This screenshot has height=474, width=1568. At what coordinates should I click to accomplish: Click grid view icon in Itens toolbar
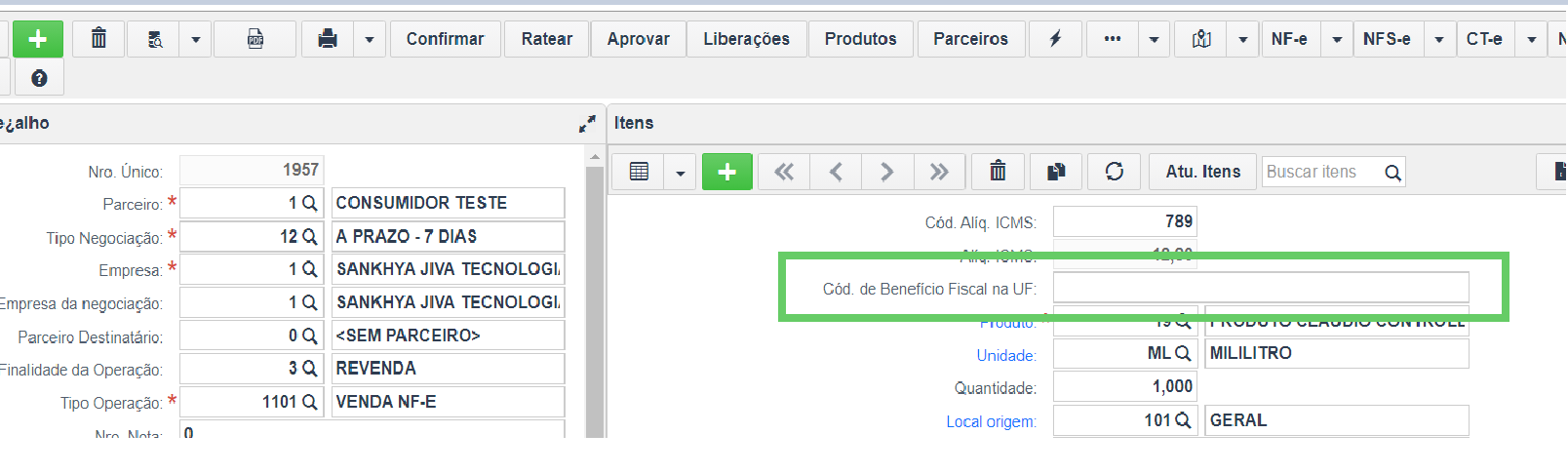coord(639,172)
